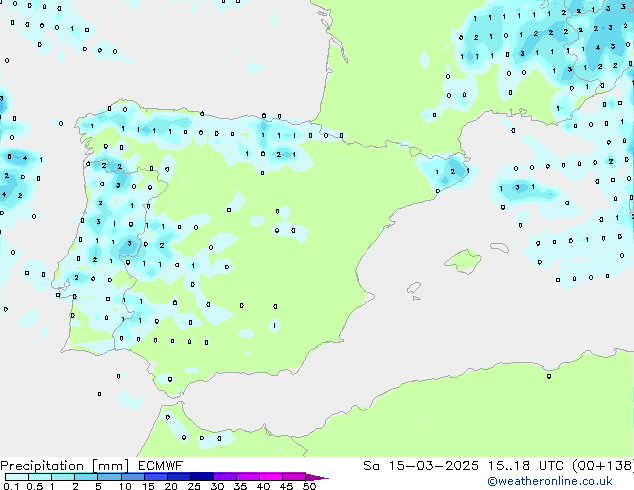Viewport: 634px width, 490px height.
Task: Click the '(00+138)' forecast offset text
Action: pyautogui.click(x=603, y=466)
